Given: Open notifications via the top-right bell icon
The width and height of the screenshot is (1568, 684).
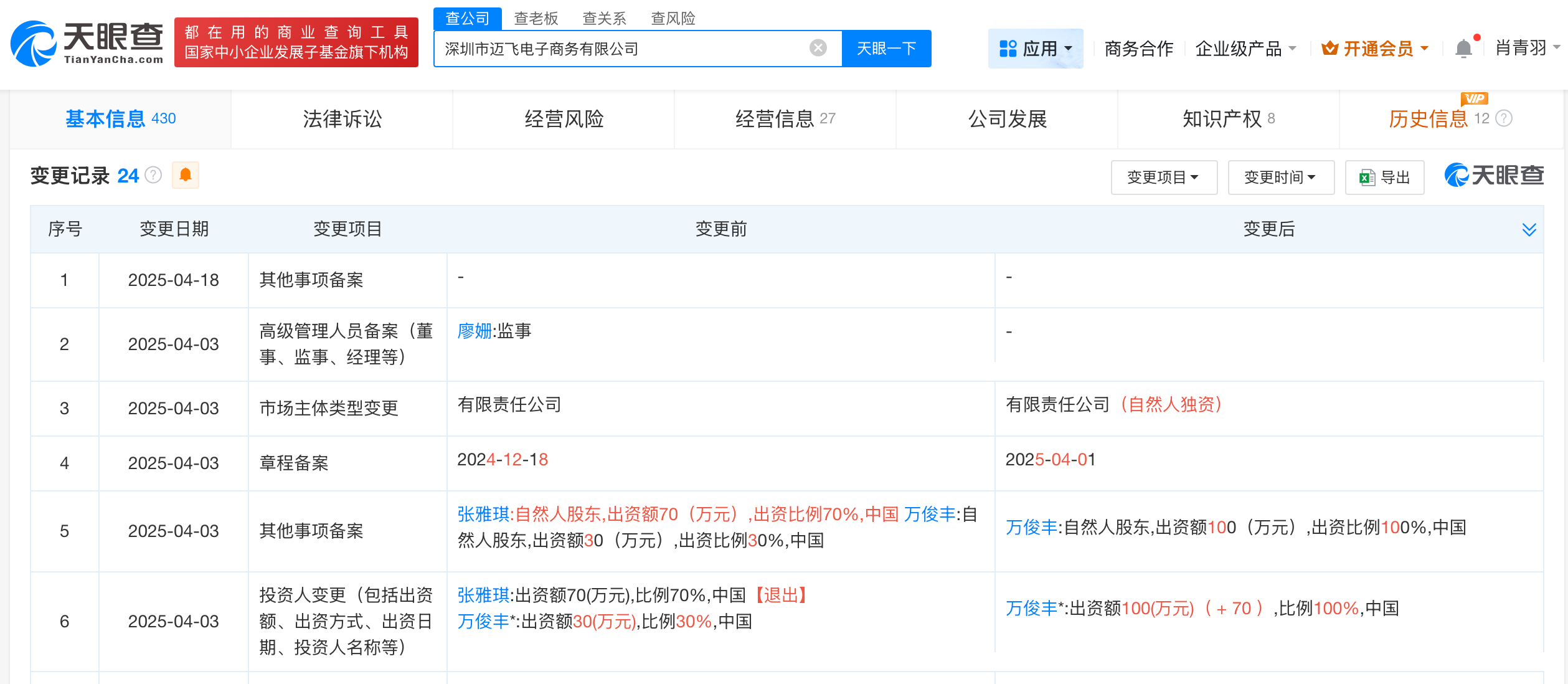Looking at the screenshot, I should point(1462,48).
